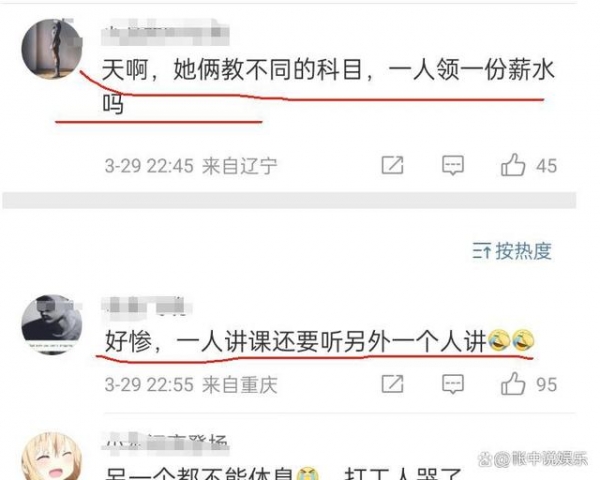Reply to the Chongqing comment via comment icon
This screenshot has height=480, width=600.
tap(453, 384)
